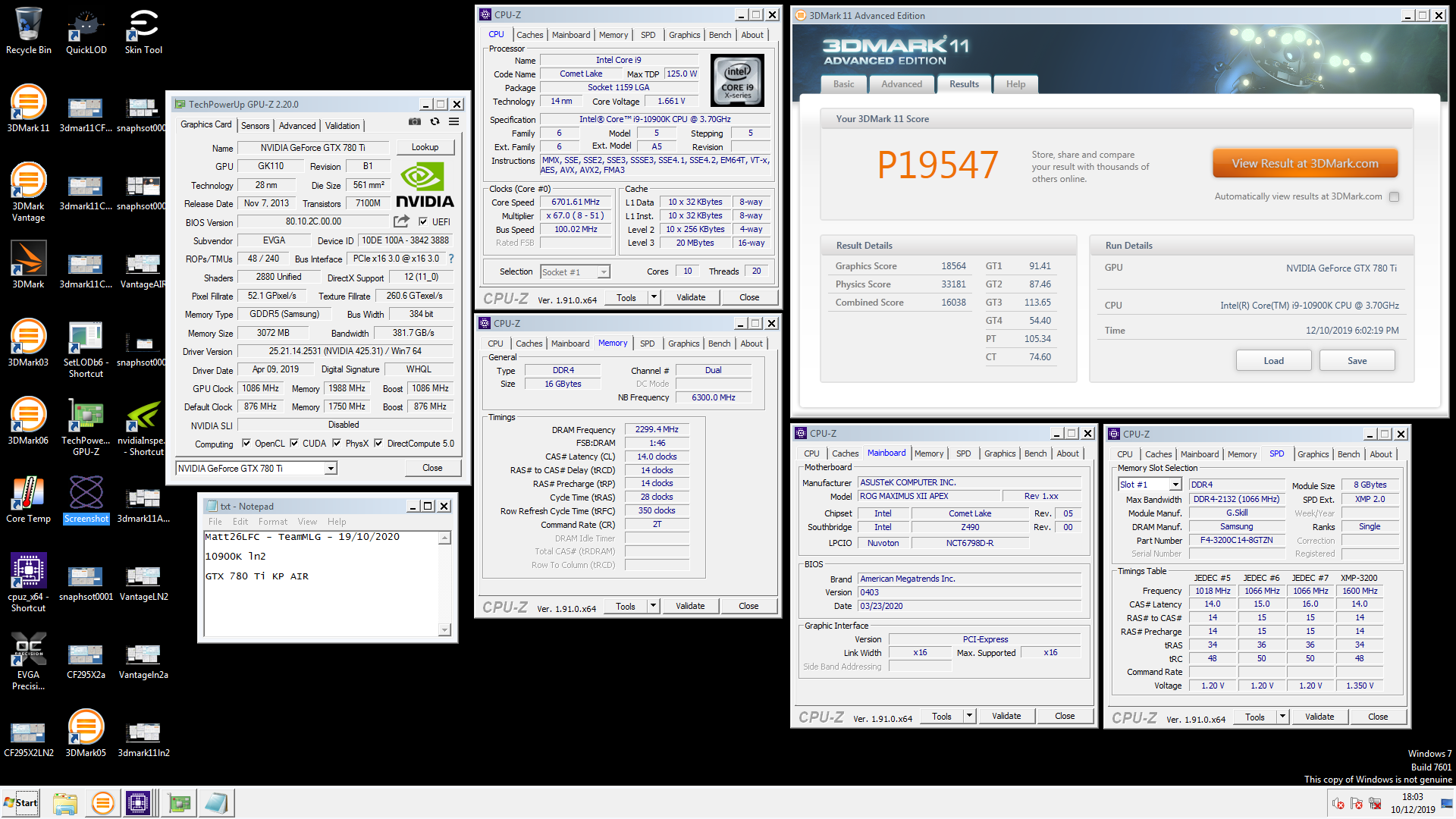Open the Socket #1 selection dropdown
Viewport: 1456px width, 819px height.
click(x=604, y=272)
